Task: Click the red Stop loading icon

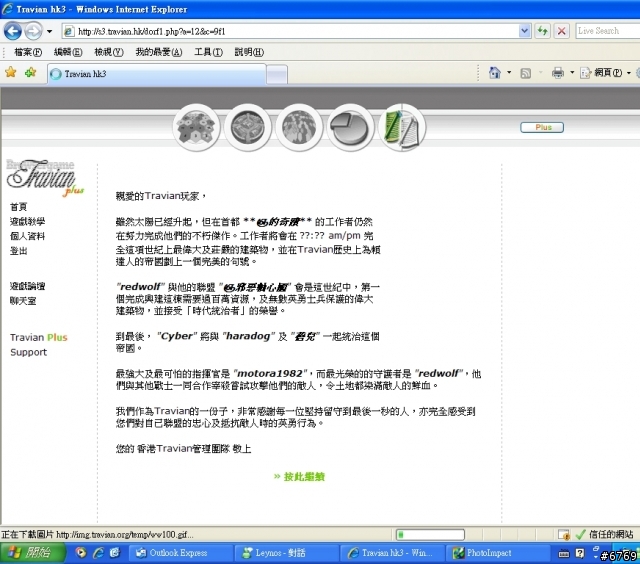Action: click(x=562, y=31)
